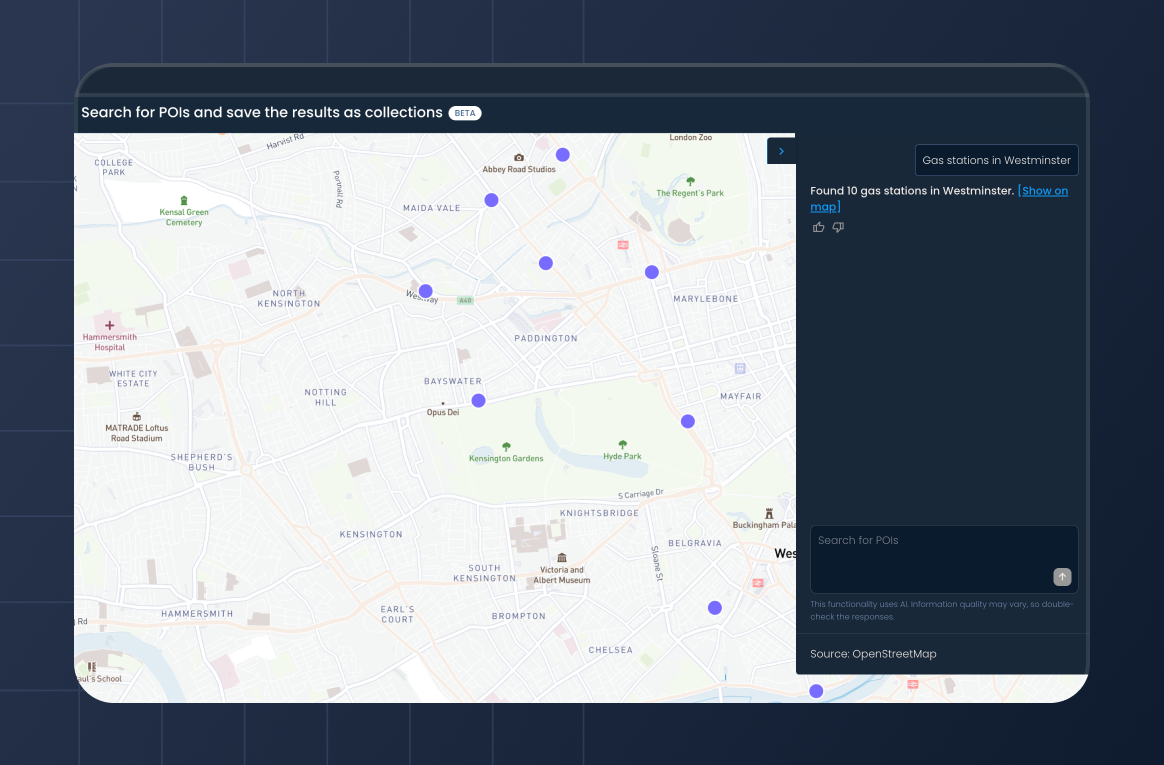Click the thumbs up feedback icon
The height and width of the screenshot is (765, 1164).
[x=818, y=227]
